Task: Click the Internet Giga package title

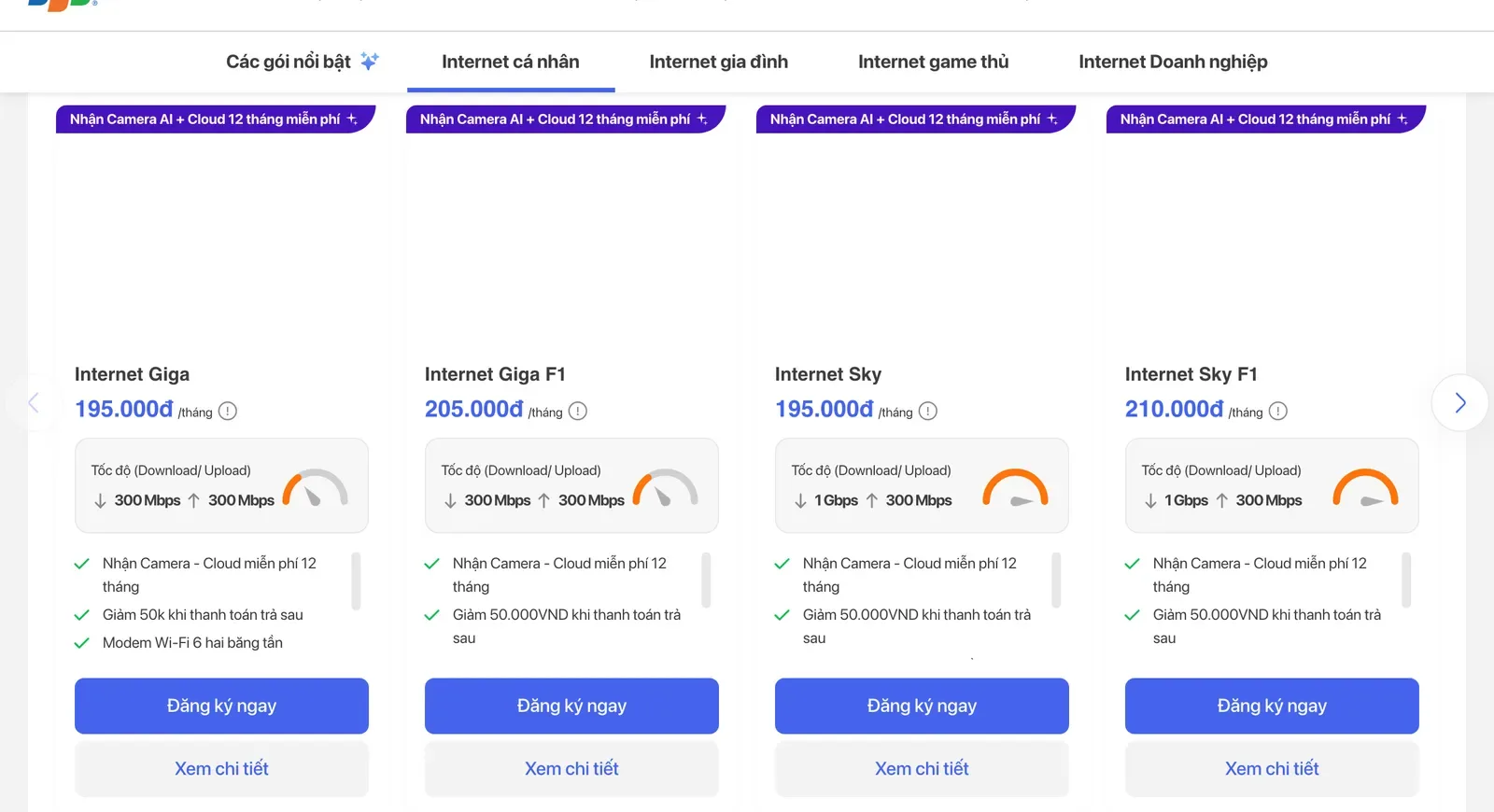Action: [132, 374]
